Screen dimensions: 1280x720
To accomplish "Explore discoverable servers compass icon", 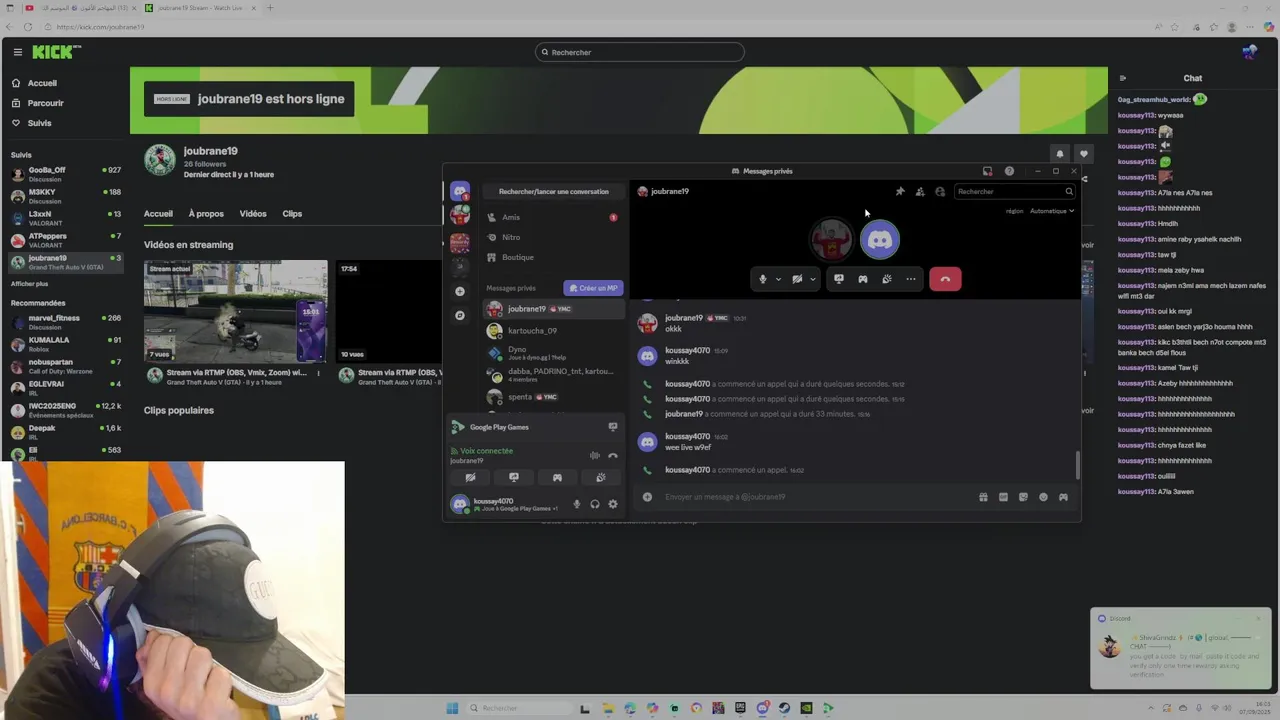I will (x=460, y=315).
